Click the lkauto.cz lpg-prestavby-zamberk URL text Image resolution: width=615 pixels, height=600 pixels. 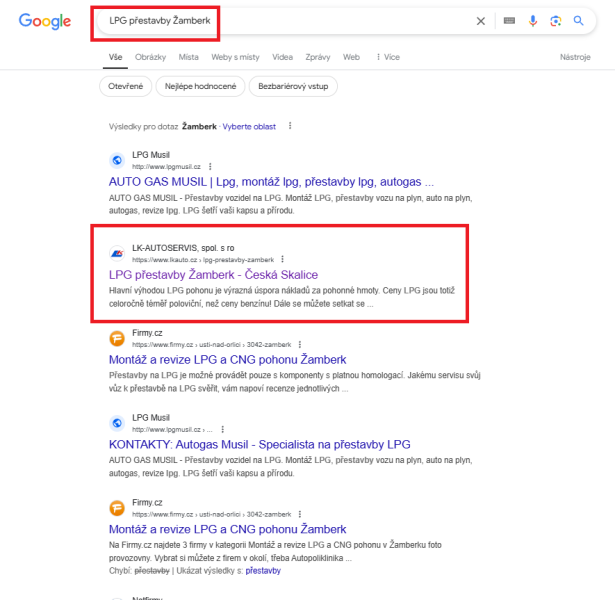tap(203, 260)
